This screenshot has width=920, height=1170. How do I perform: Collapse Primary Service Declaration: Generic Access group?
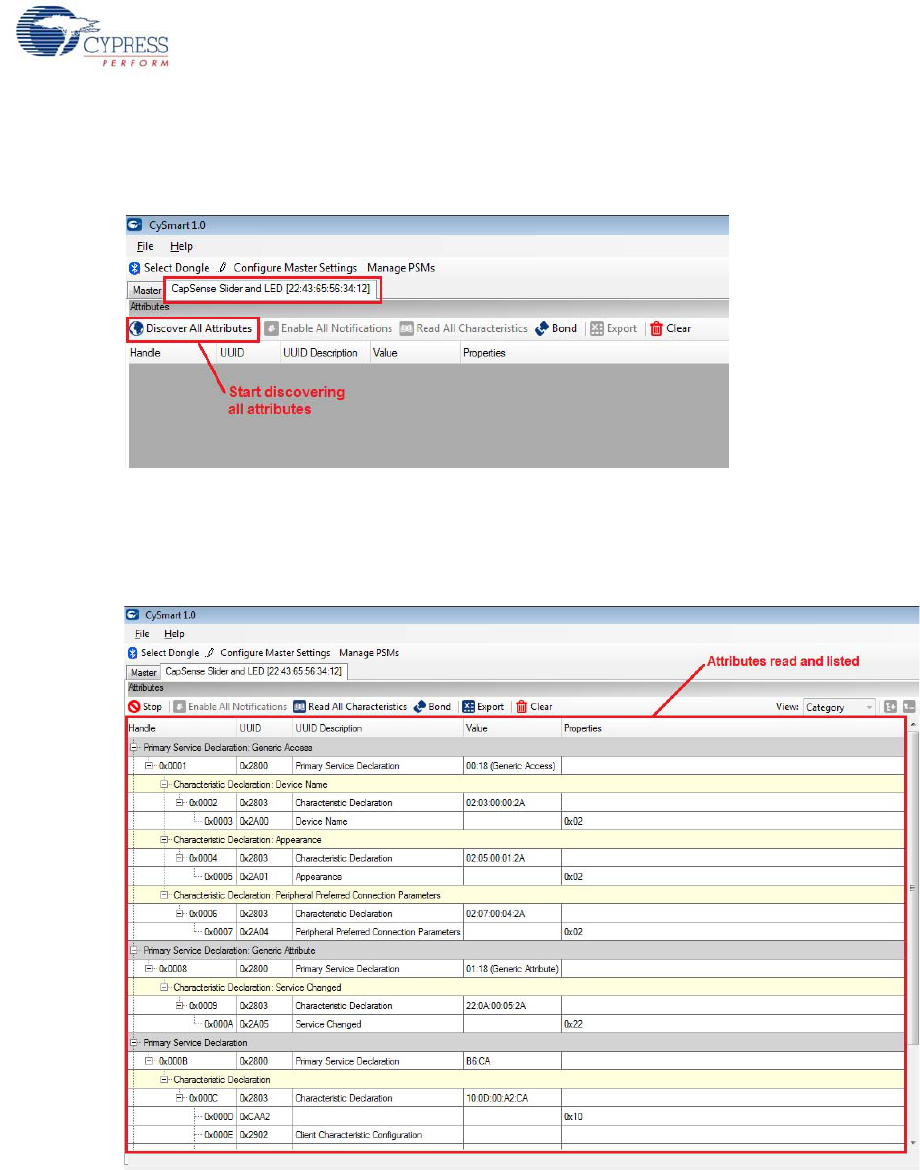[134, 747]
